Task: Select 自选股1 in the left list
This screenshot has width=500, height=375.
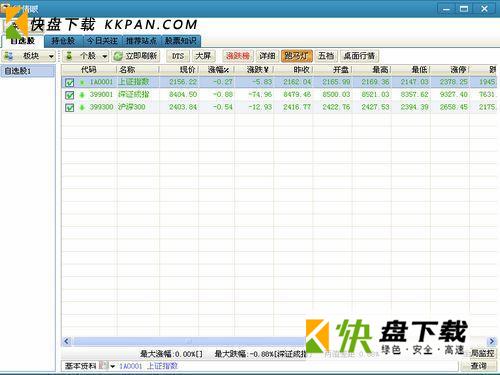Action: point(28,71)
